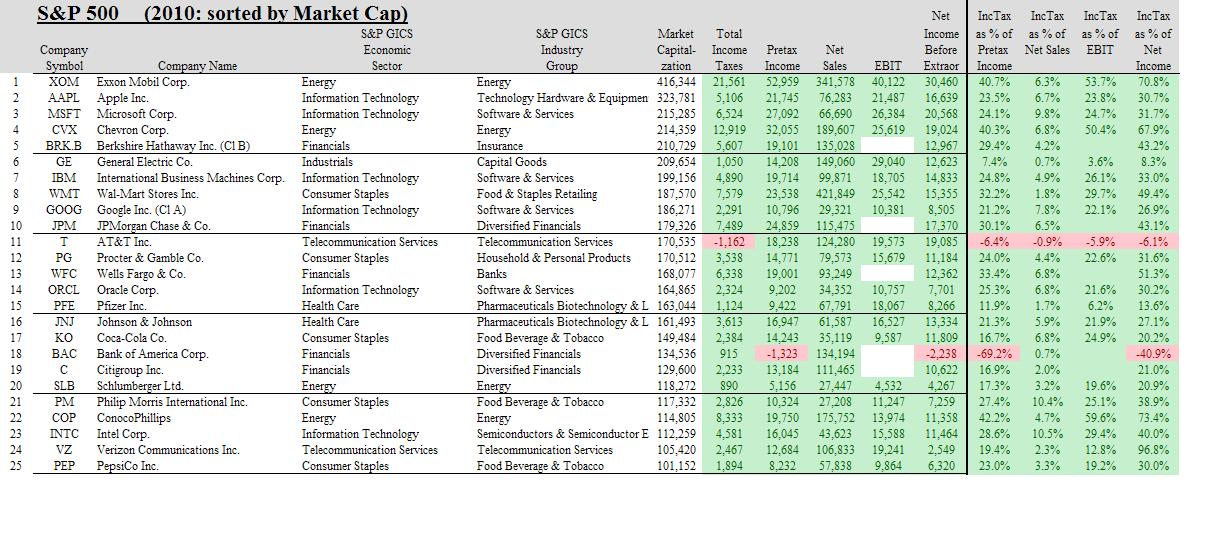Click the Banks industry group cell
The image size is (1230, 538).
coord(494,274)
